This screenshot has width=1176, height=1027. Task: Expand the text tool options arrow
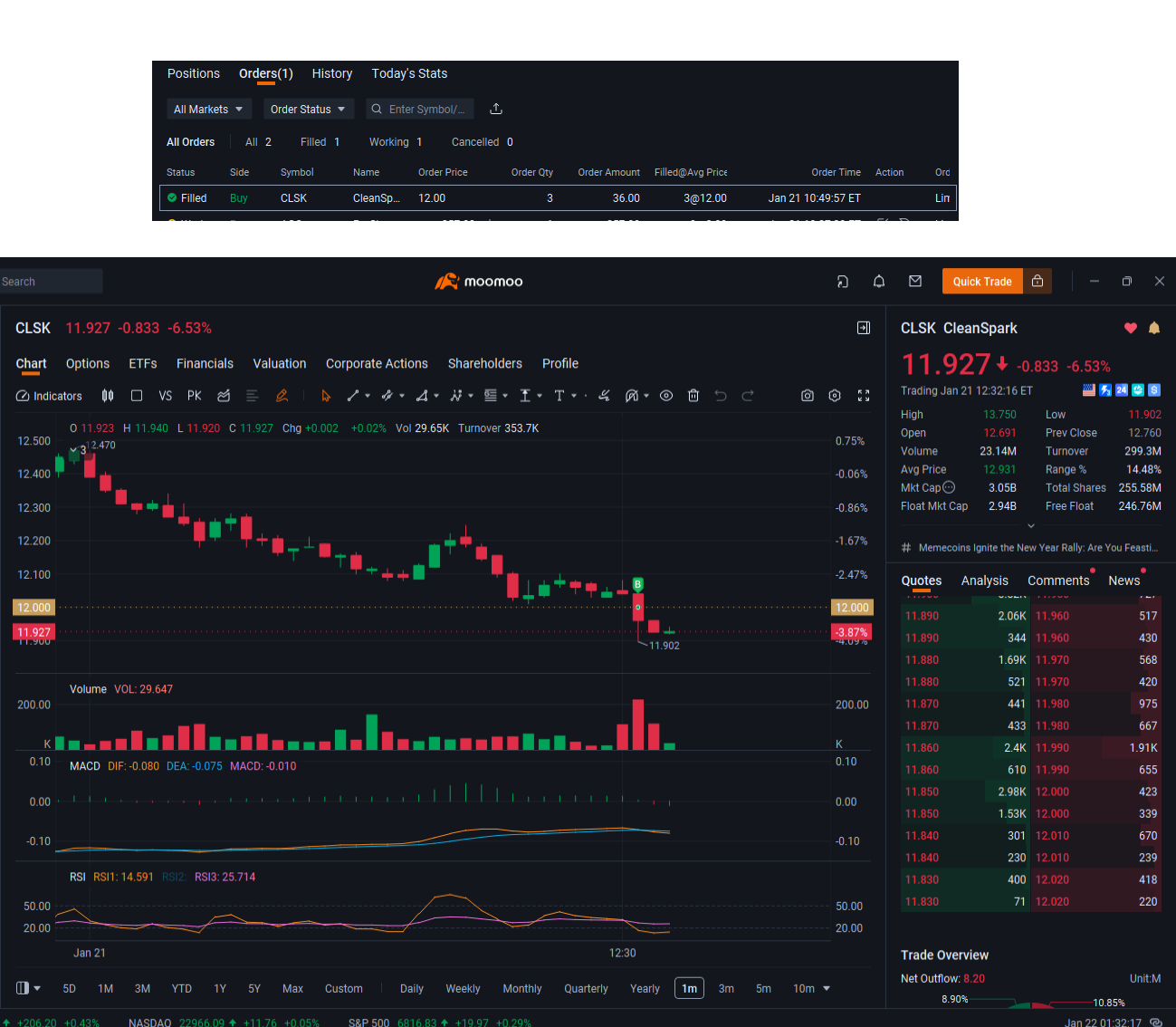(574, 396)
